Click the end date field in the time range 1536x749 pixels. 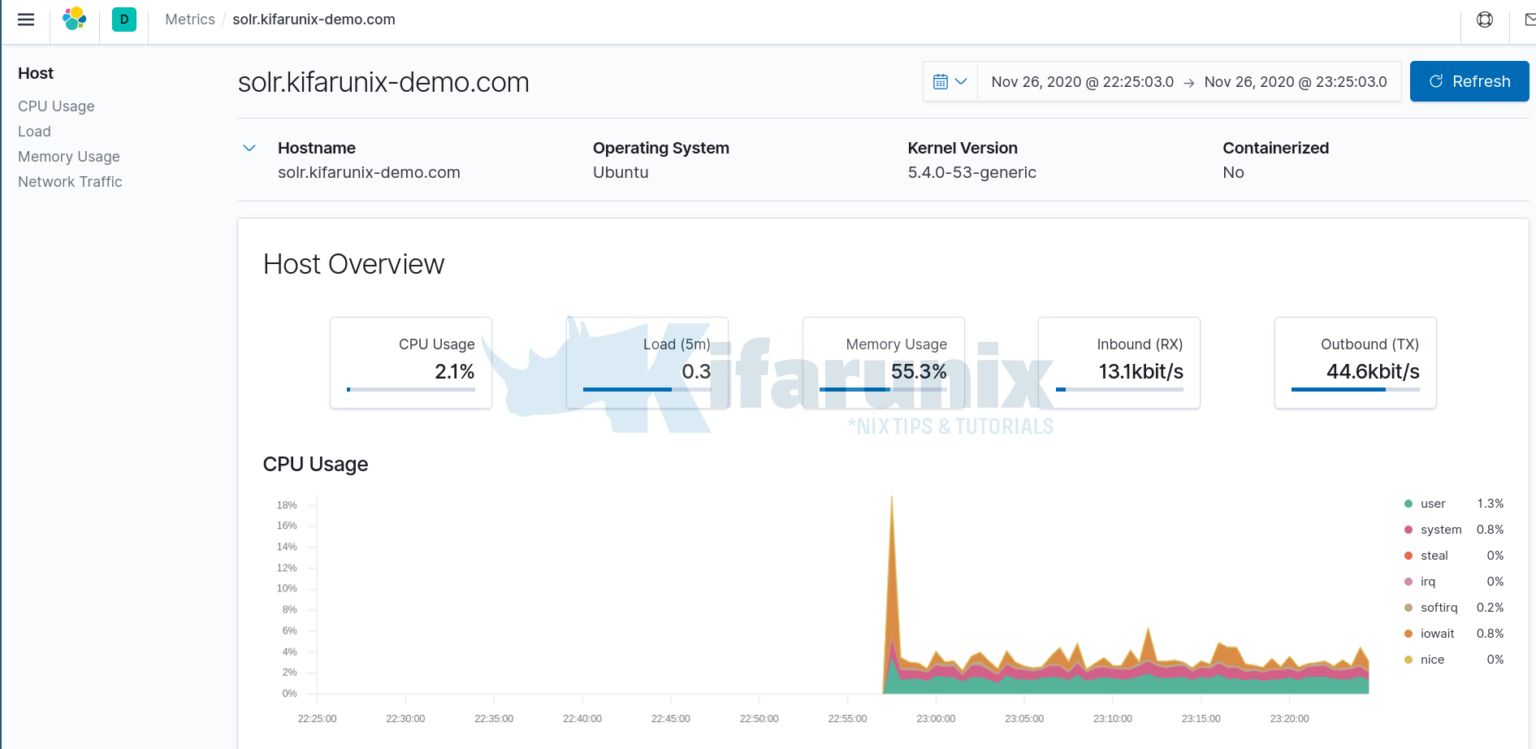coord(1297,81)
